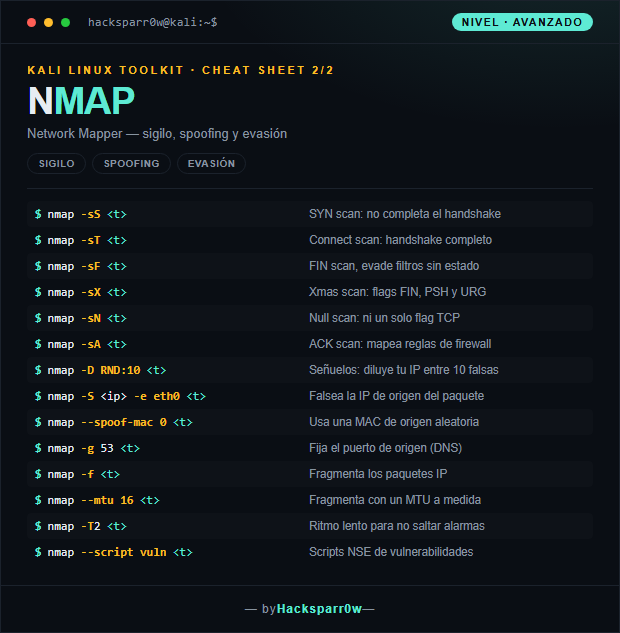Click the SYN scan description
Image resolution: width=620 pixels, height=633 pixels.
(x=405, y=214)
